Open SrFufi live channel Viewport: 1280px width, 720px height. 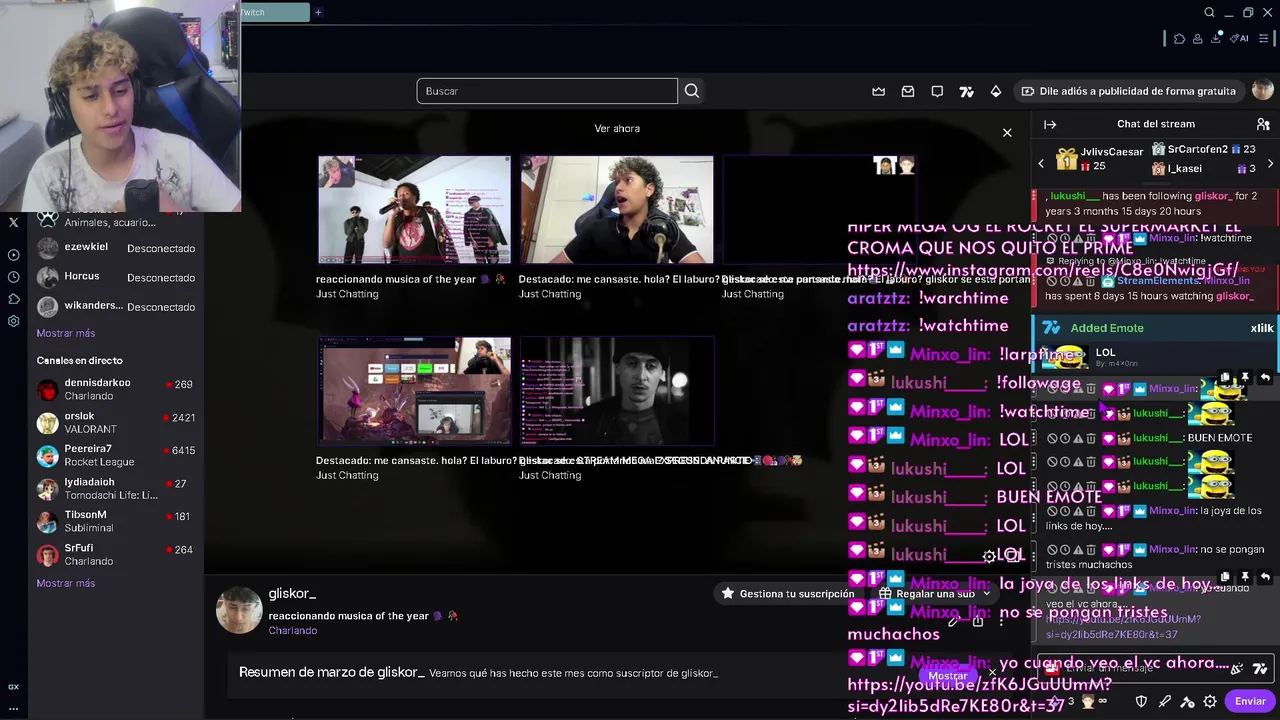115,554
